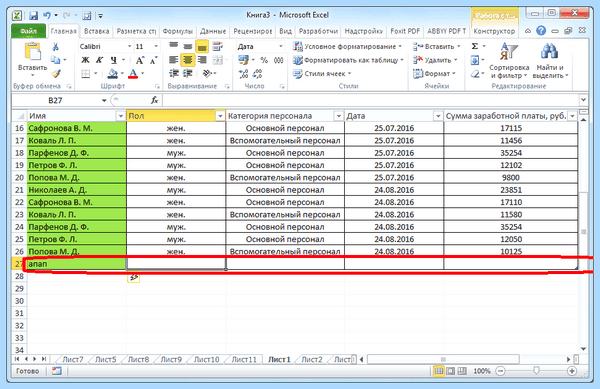Increase font size with large A icon
Image resolution: width=600 pixels, height=389 pixels.
(139, 60)
